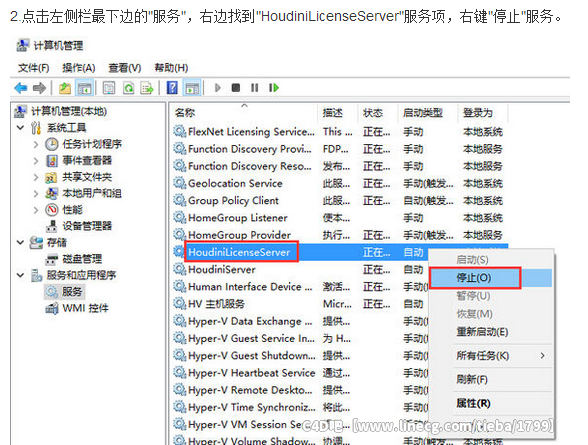Sort by the 名称 column header
The height and width of the screenshot is (445, 588).
click(244, 113)
